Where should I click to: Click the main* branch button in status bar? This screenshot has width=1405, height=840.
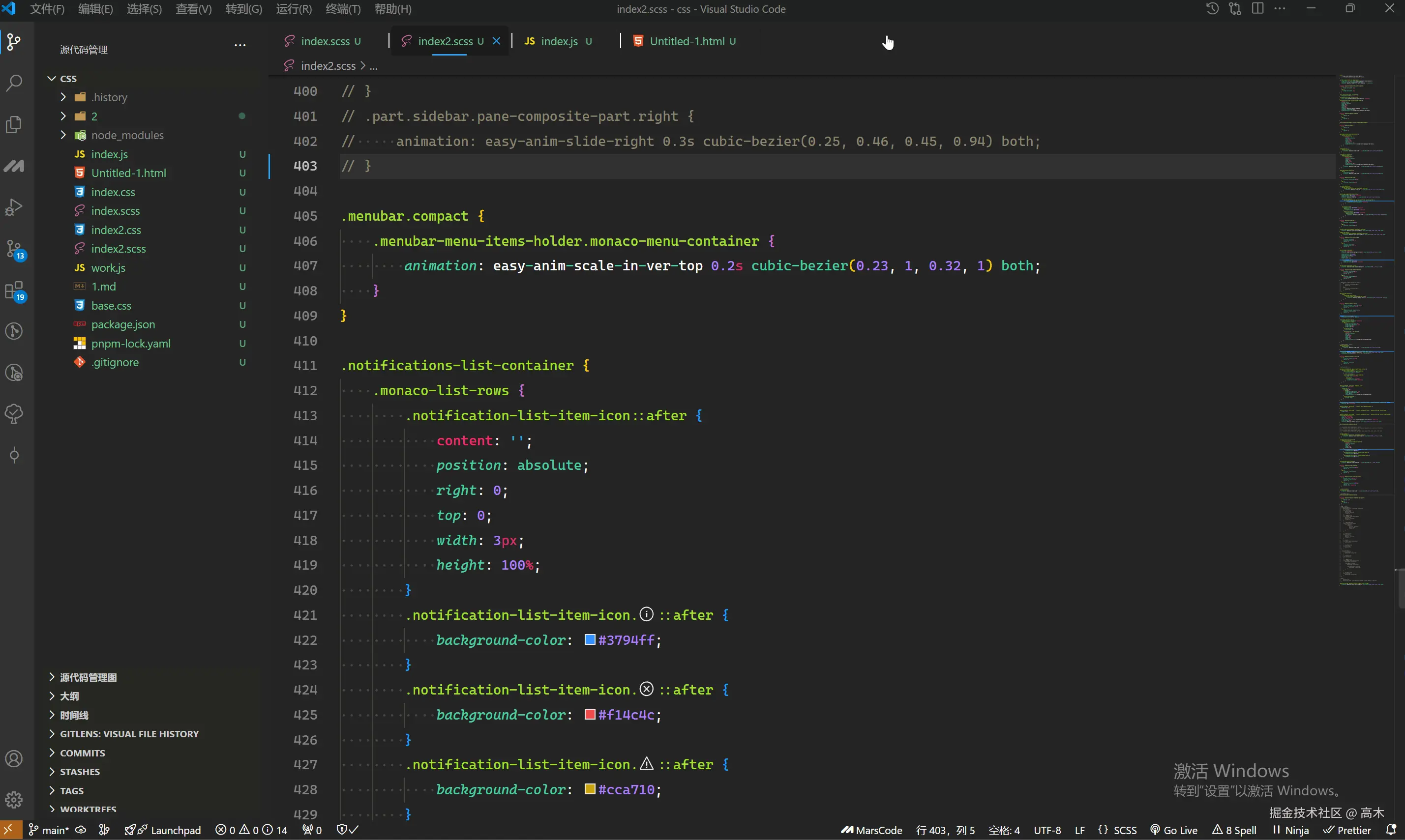pyautogui.click(x=49, y=830)
